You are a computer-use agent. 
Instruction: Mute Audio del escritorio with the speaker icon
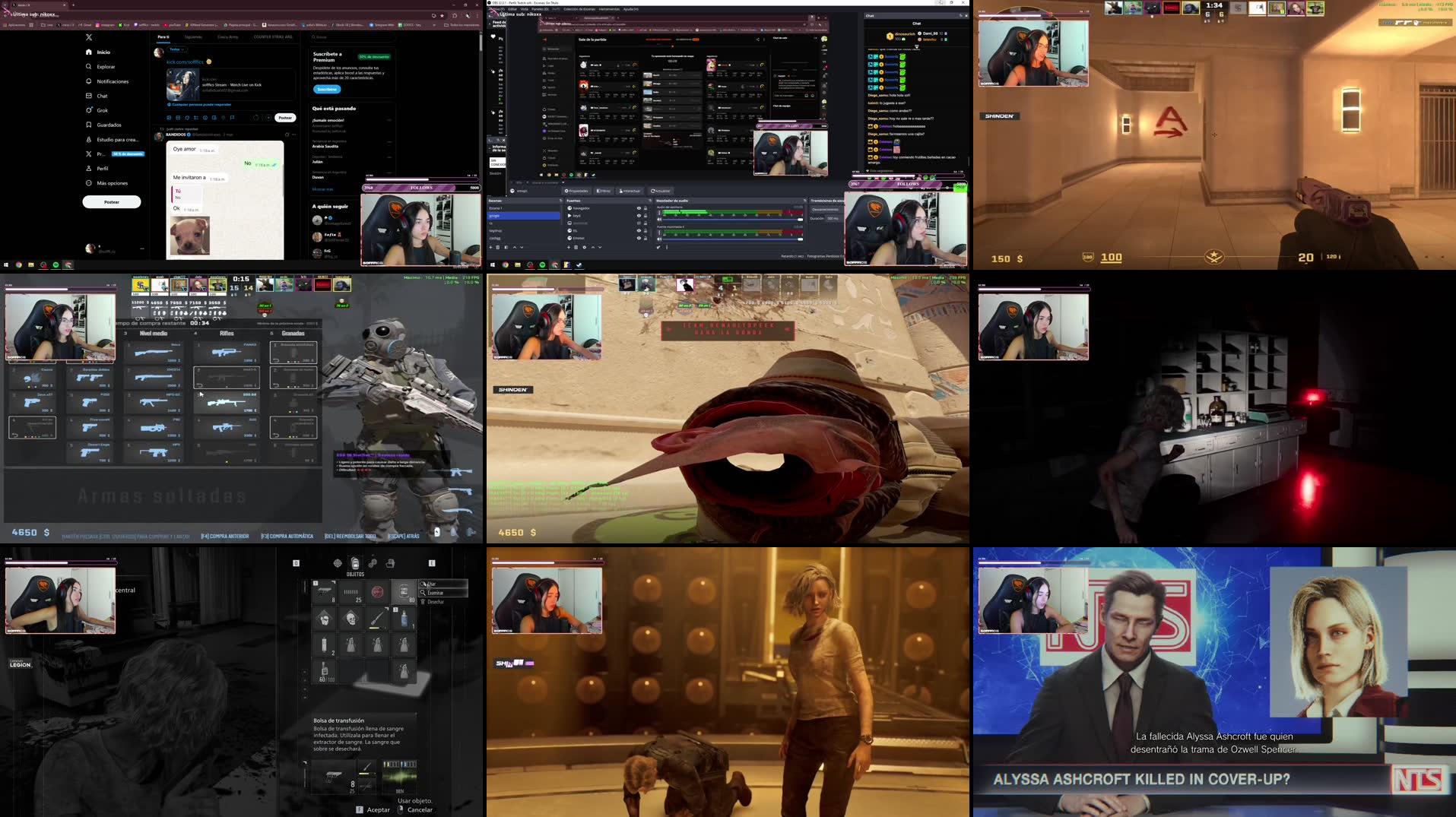click(659, 219)
